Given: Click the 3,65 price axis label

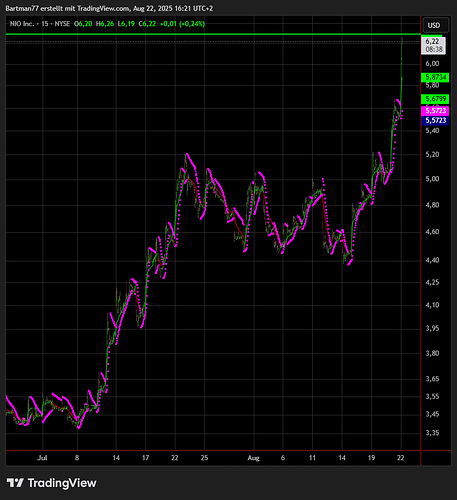Looking at the screenshot, I should [x=432, y=379].
